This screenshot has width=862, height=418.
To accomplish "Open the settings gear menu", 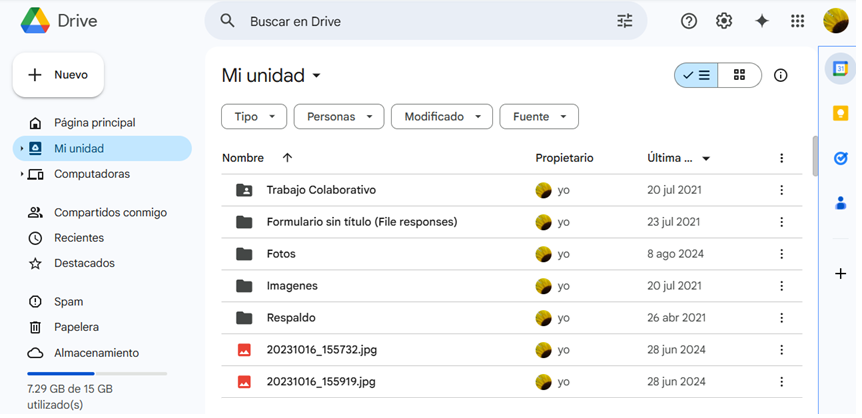I will (724, 21).
